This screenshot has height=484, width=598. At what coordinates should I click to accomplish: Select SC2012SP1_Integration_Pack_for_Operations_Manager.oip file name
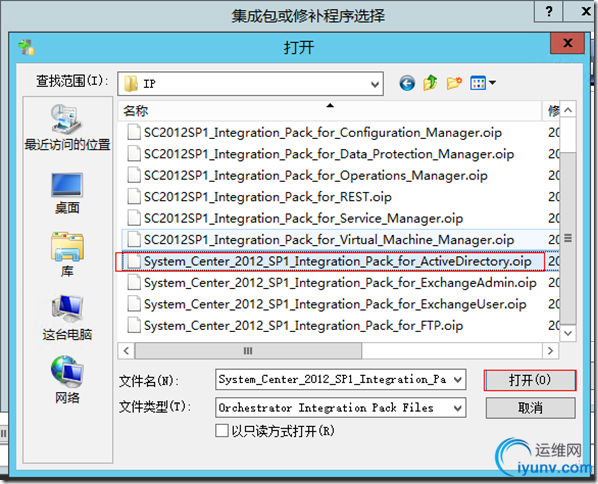tap(315, 175)
